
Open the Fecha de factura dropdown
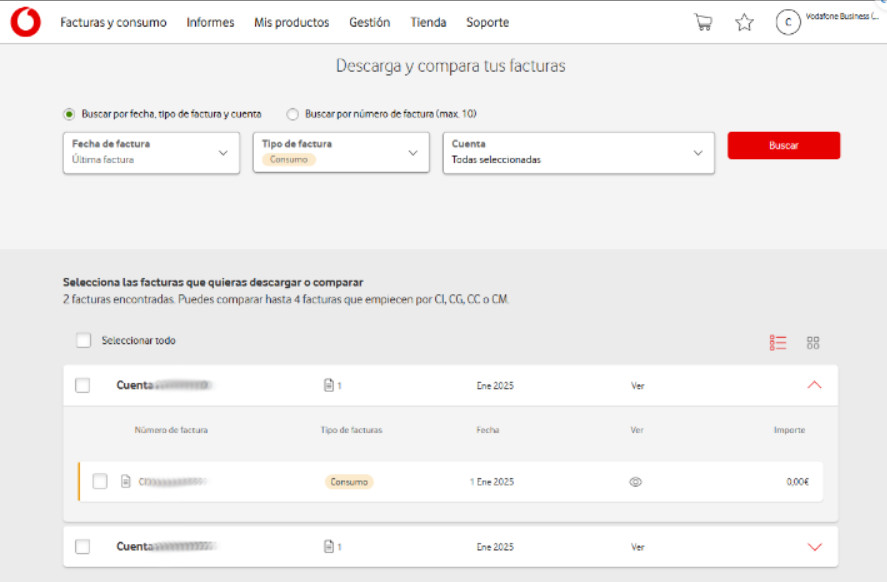click(x=151, y=152)
